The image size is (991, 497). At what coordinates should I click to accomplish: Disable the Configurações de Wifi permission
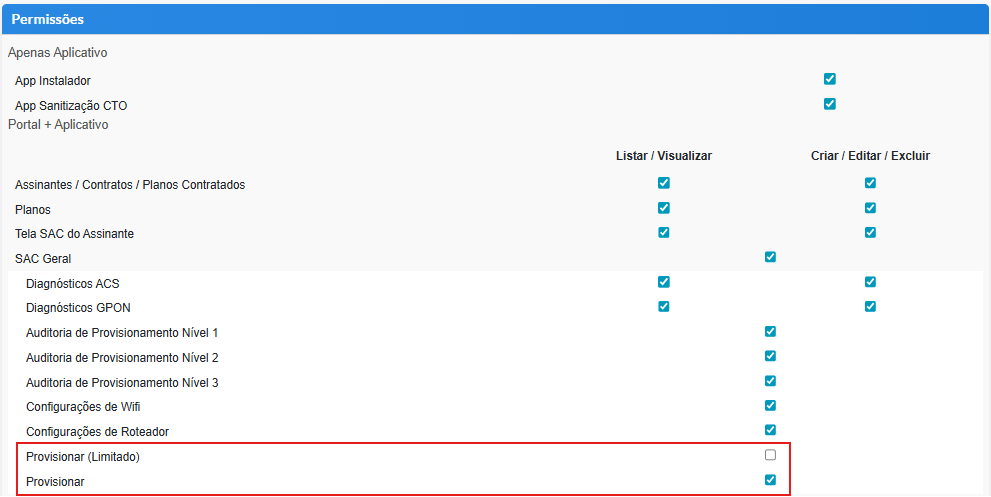click(x=770, y=405)
